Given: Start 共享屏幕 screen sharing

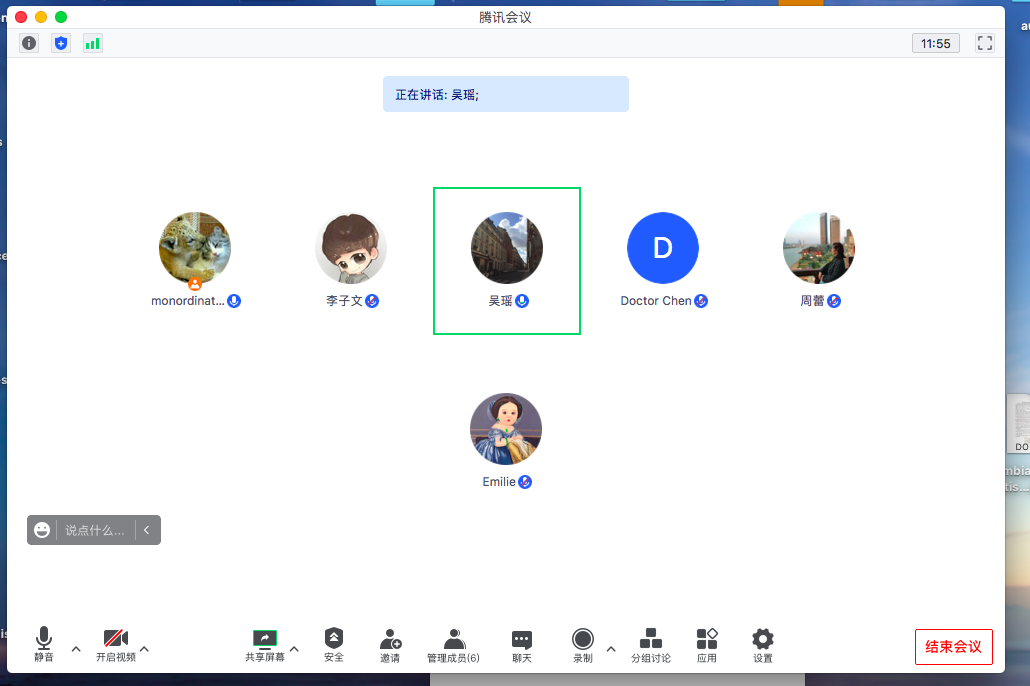Looking at the screenshot, I should 265,645.
